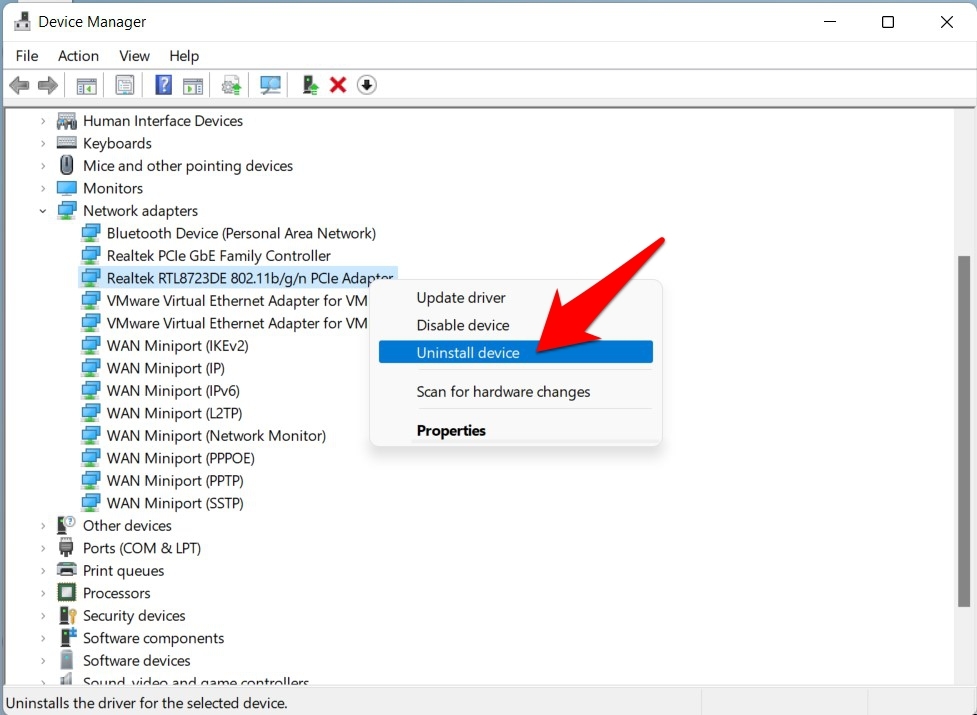Expand the Ports (COM & LPT) category
Screen dimensions: 977x715
[43, 549]
